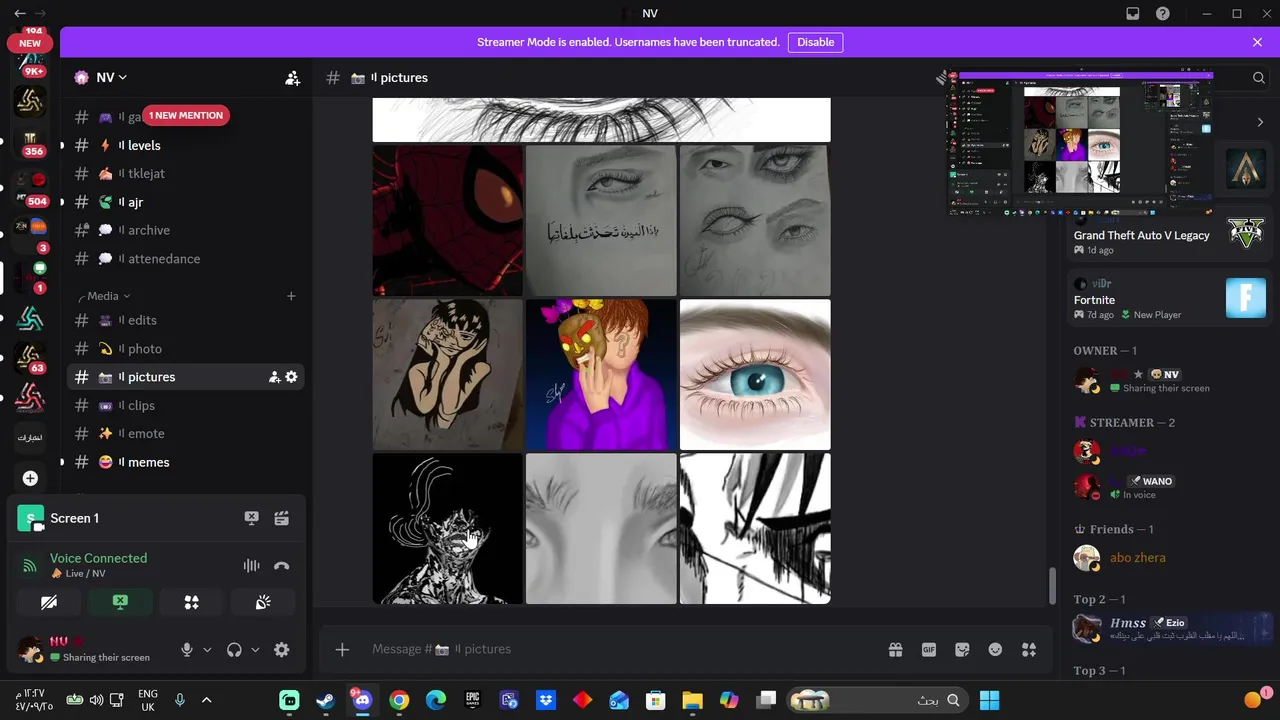Jump to 1 NEW MENTION
Screen dimensions: 1280x720
[186, 115]
